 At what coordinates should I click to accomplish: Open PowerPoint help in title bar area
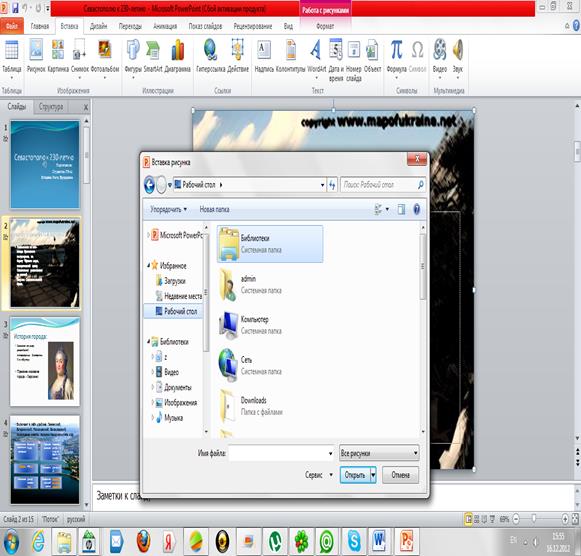[x=576, y=26]
